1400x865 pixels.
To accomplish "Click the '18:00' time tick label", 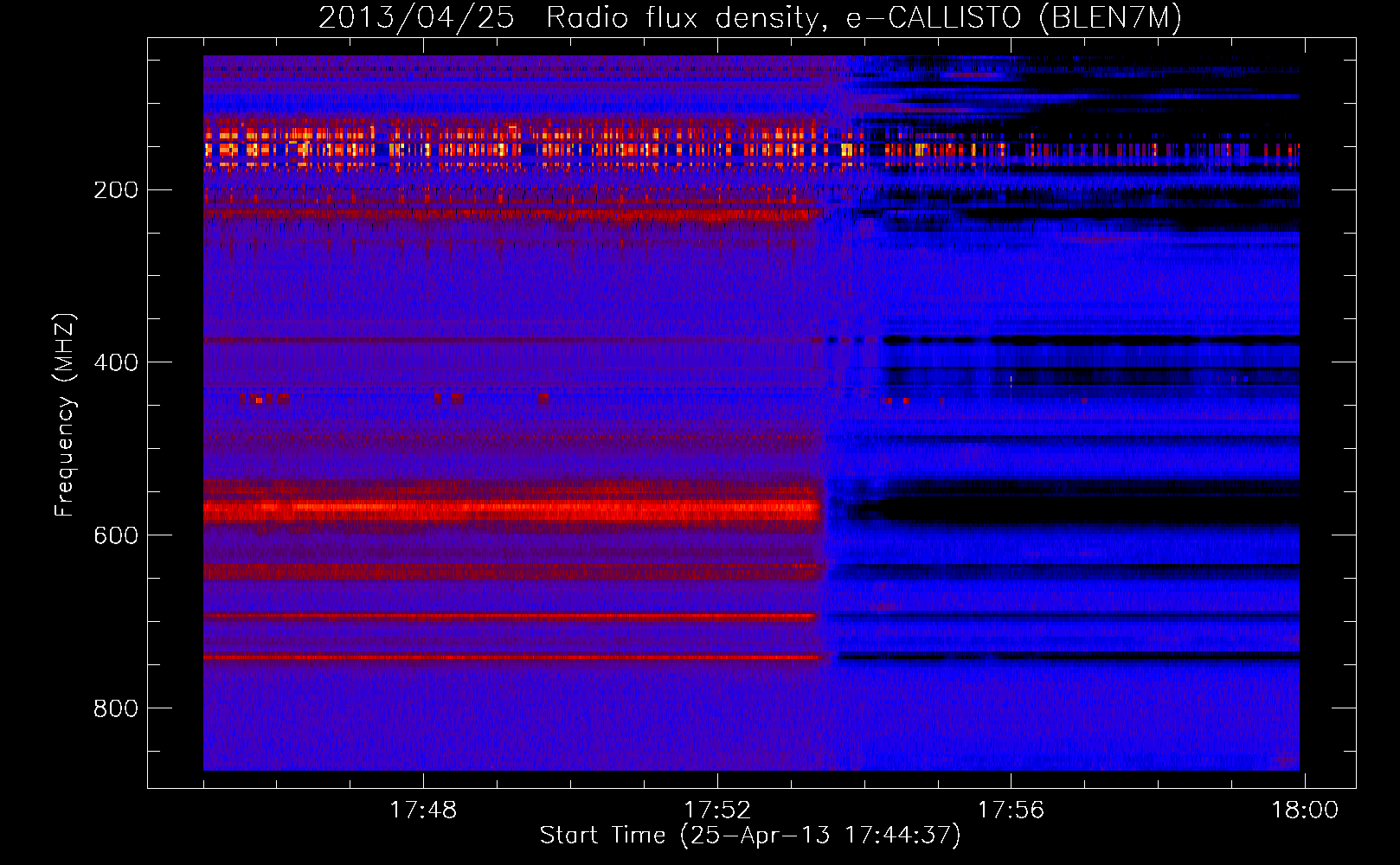I will [1304, 811].
